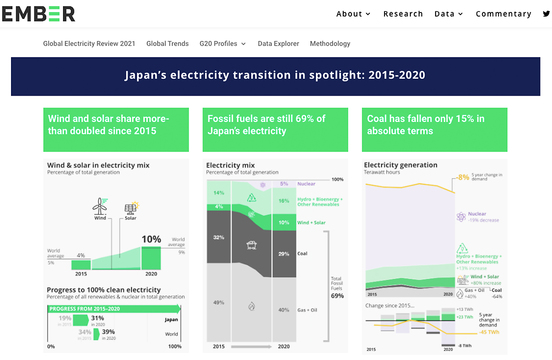552x360 pixels.
Task: Click the 'Fossil fuels are still 69%' header
Action: tap(275, 130)
